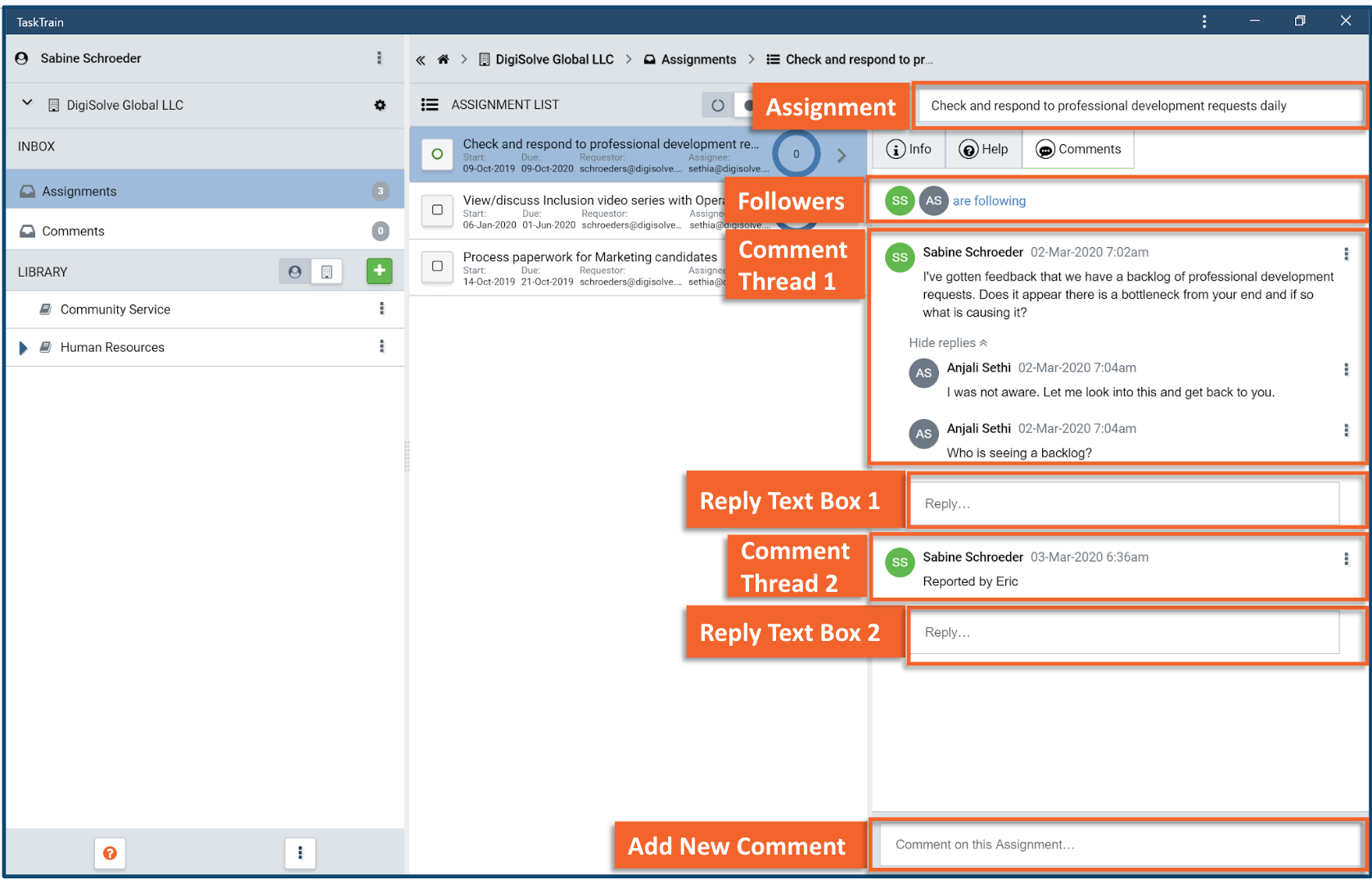Open the orange help question mark button
The width and height of the screenshot is (1372, 880).
coord(110,853)
